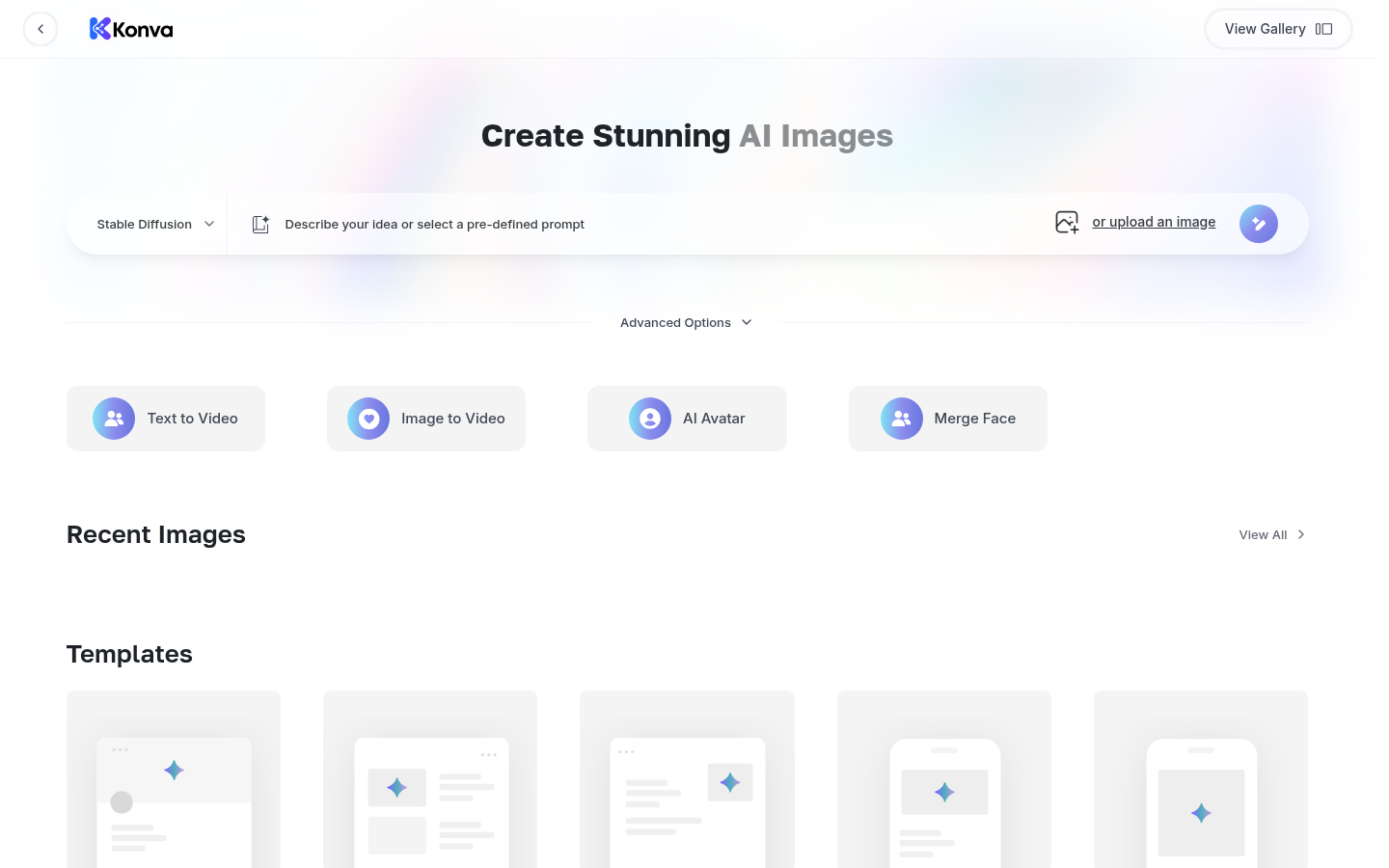
Task: Expand Advanced Options
Action: [687, 322]
